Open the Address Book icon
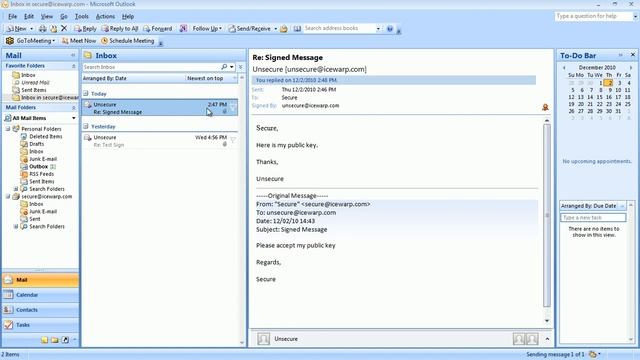Image resolution: width=640 pixels, height=360 pixels. point(297,28)
